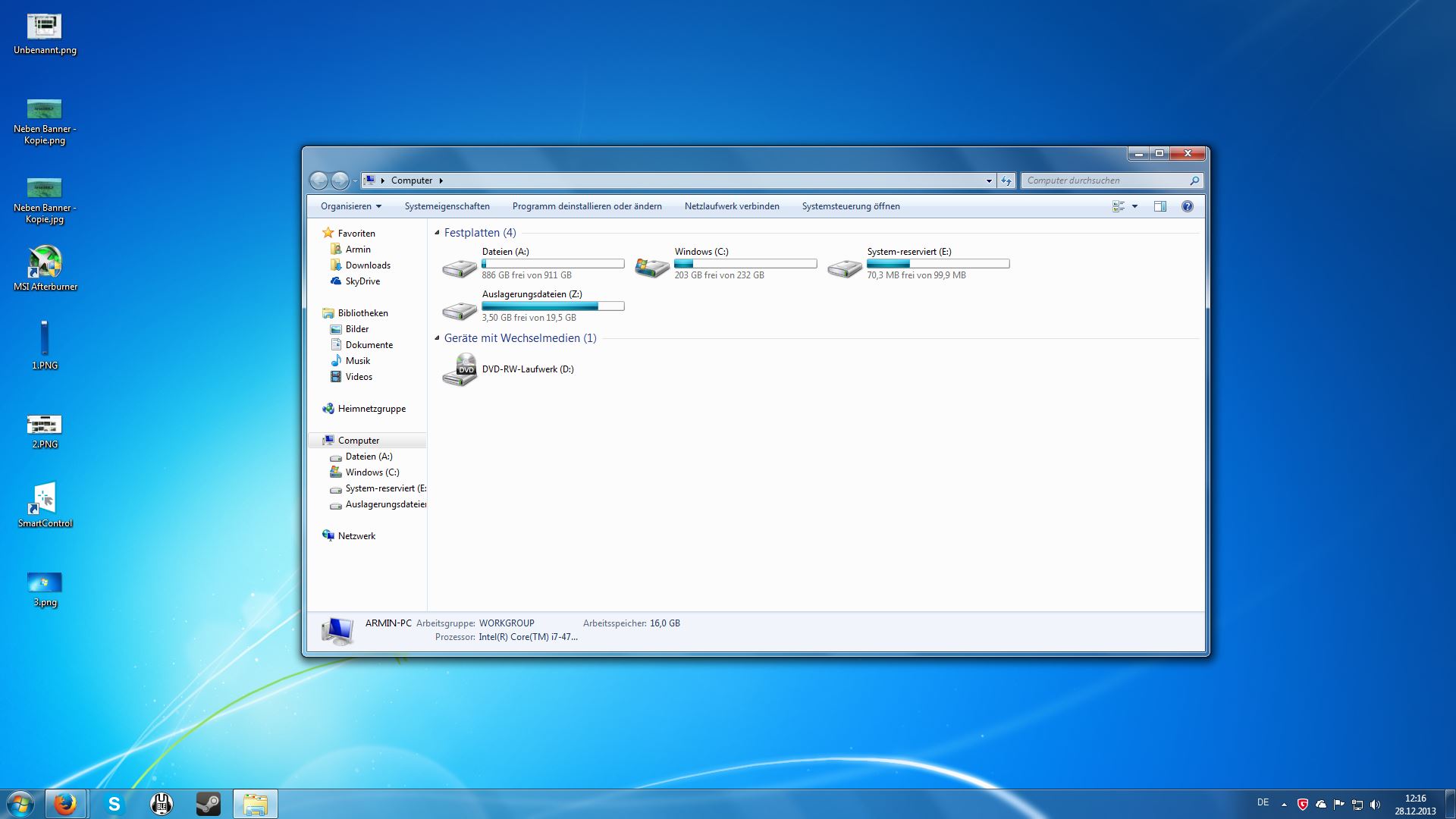Open the Organisieren menu
1456x819 pixels.
click(x=350, y=206)
